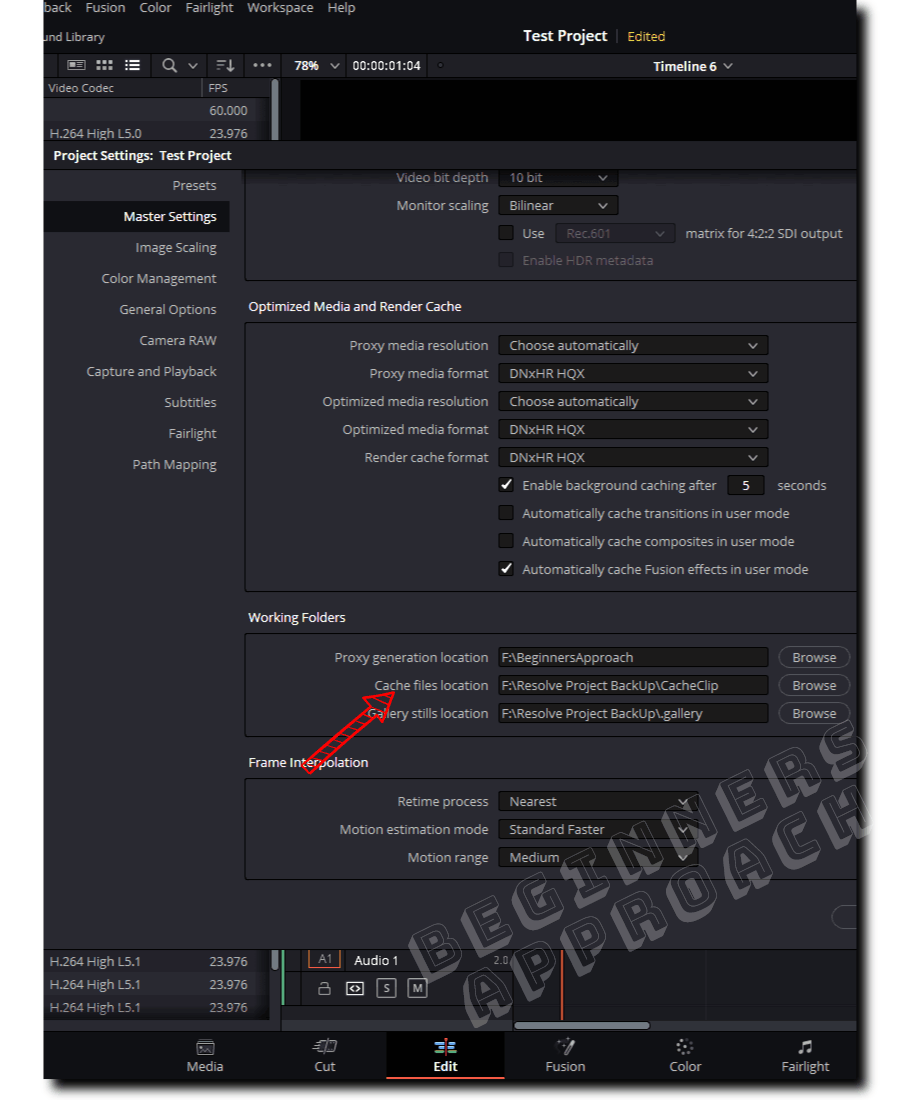
Task: Enable Use matrix for 4:2:2 SDI output
Action: (506, 233)
